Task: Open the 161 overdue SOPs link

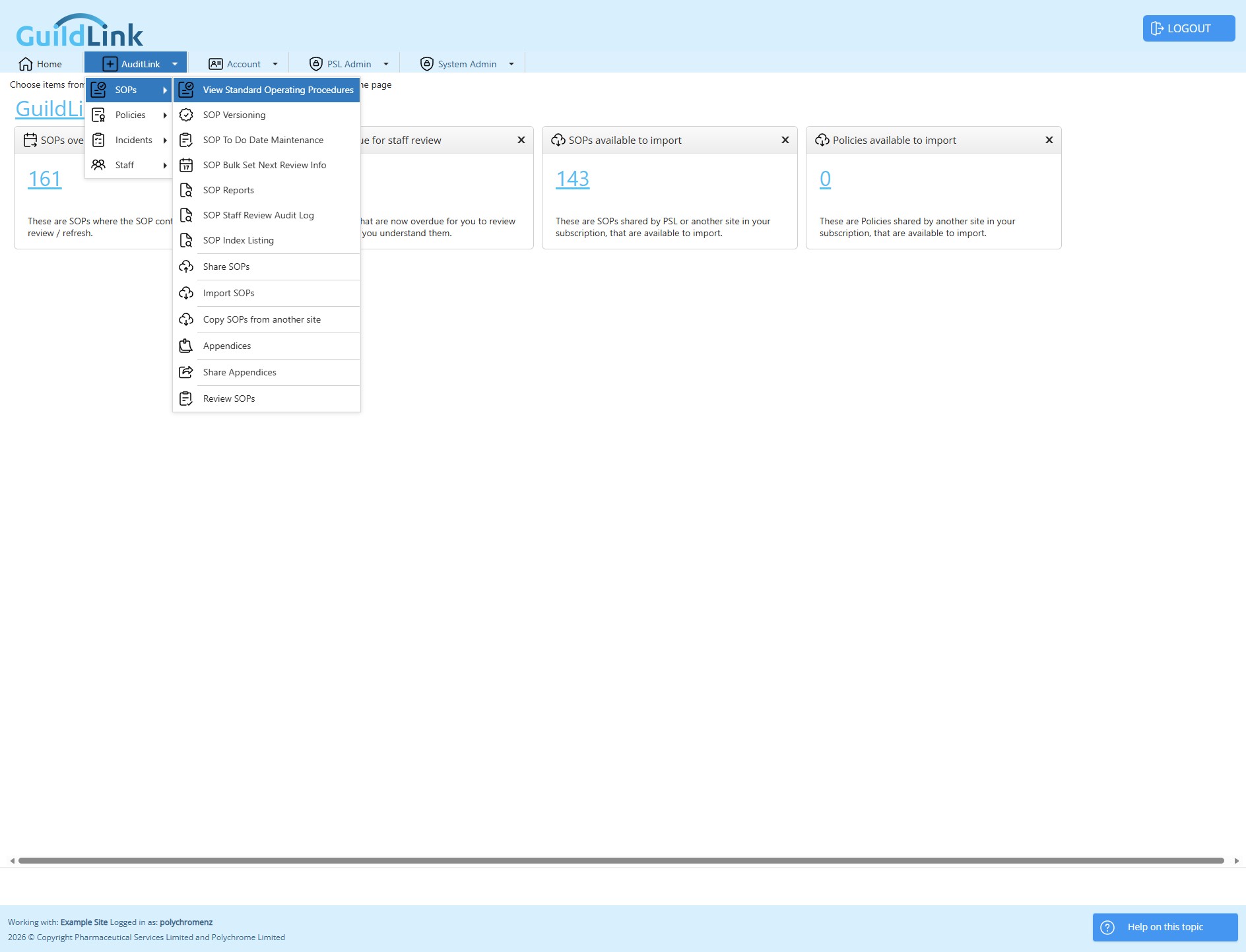Action: pos(45,179)
